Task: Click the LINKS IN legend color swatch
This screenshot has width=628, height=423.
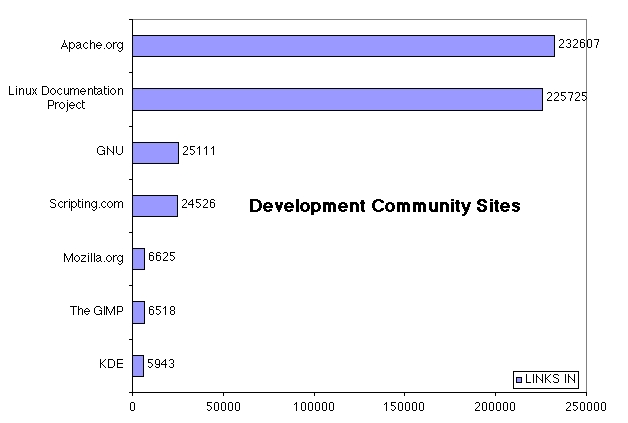Action: tap(518, 379)
